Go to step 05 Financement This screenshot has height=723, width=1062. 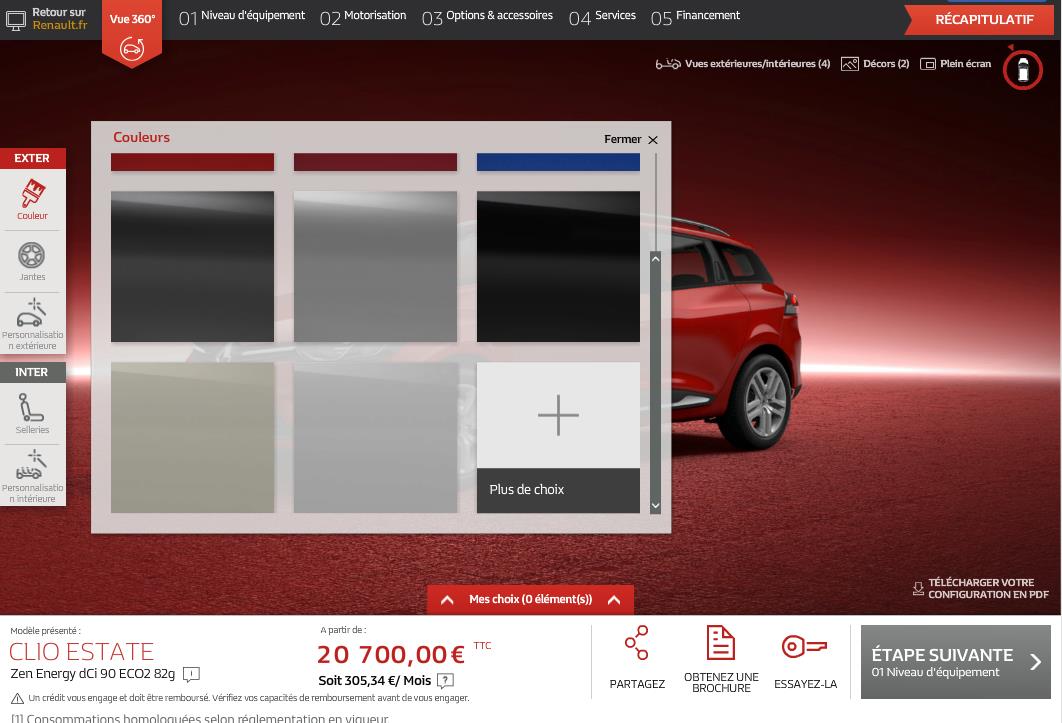[x=695, y=17]
